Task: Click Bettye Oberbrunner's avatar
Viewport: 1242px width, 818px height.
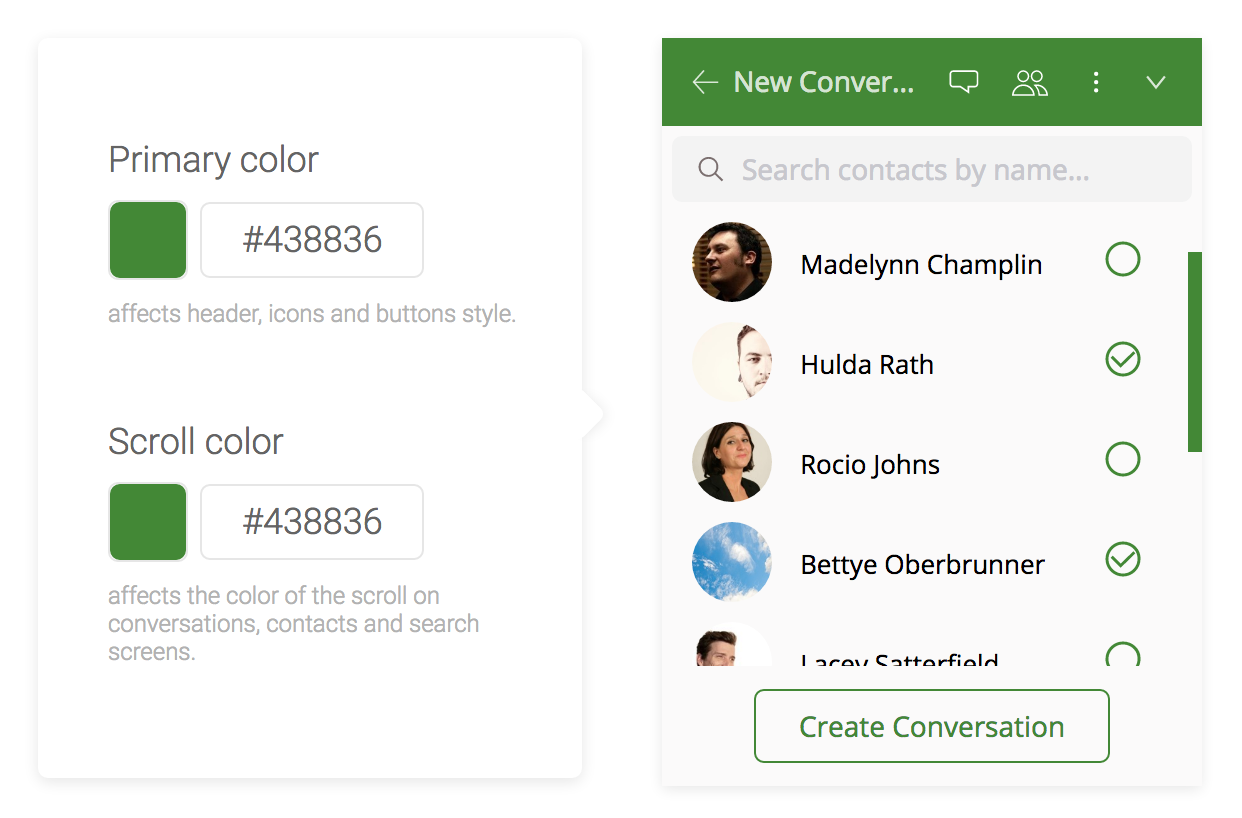Action: 732,562
